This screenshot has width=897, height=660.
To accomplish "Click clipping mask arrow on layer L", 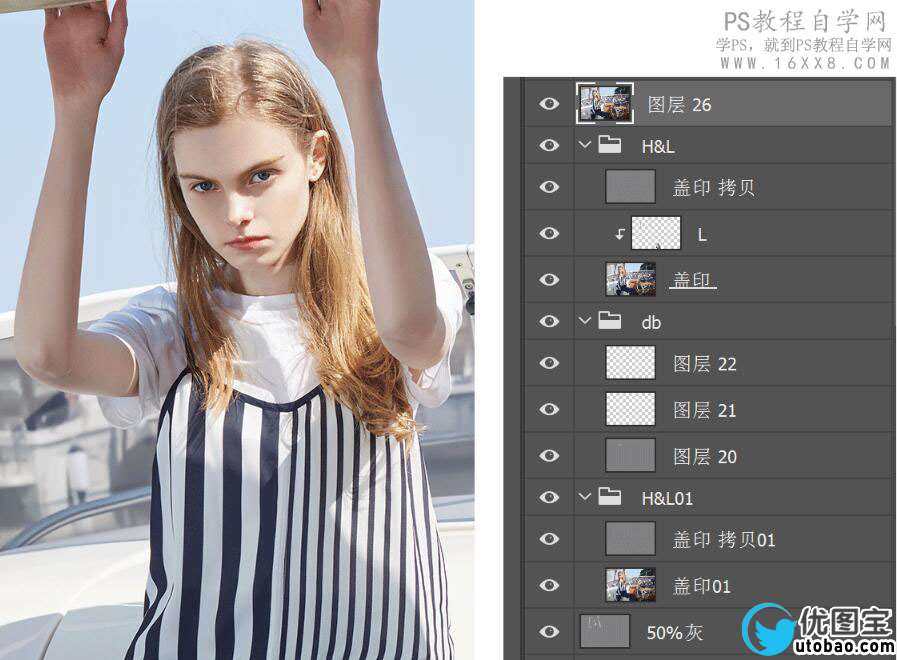I will pyautogui.click(x=620, y=234).
